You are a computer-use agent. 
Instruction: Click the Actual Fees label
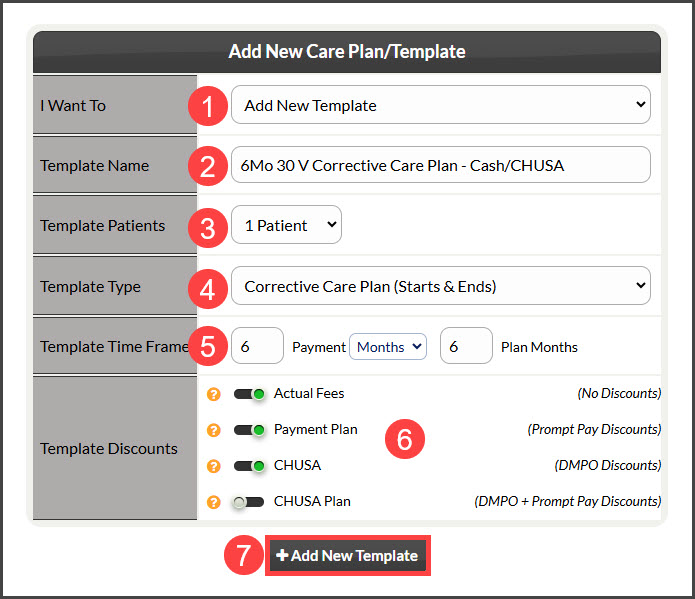coord(309,393)
